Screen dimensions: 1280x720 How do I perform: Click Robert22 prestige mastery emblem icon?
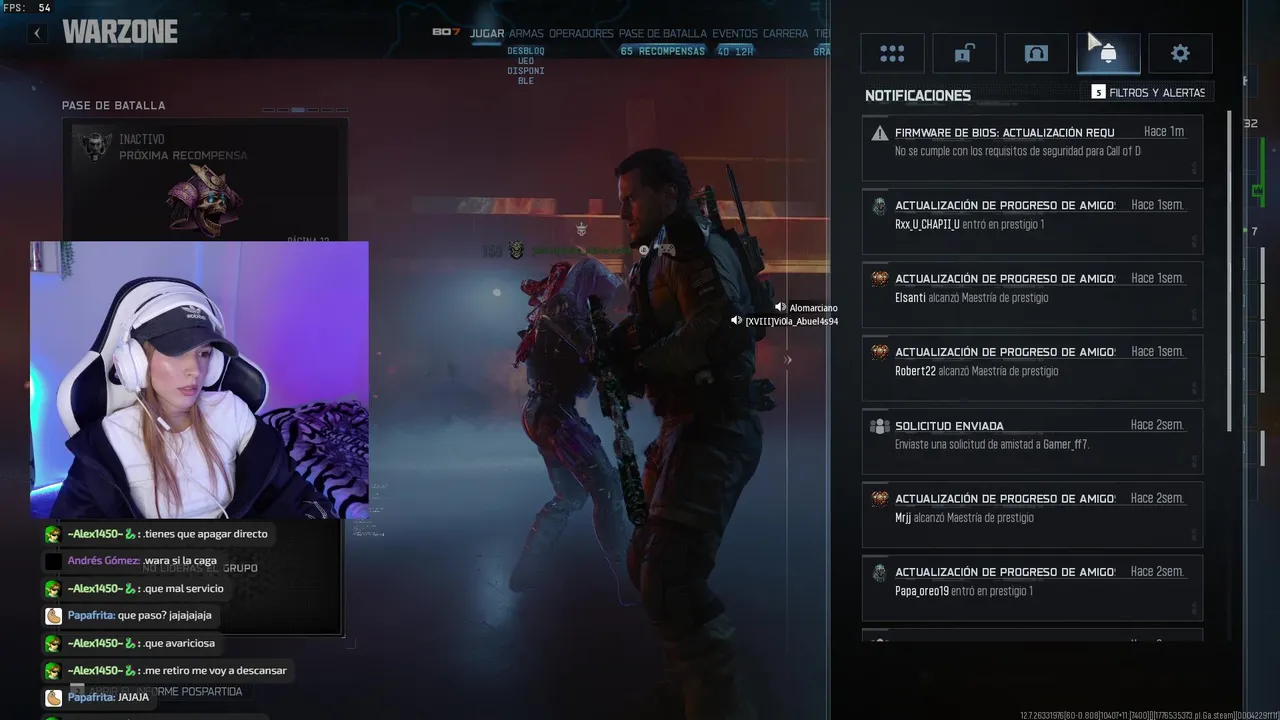[x=879, y=352]
